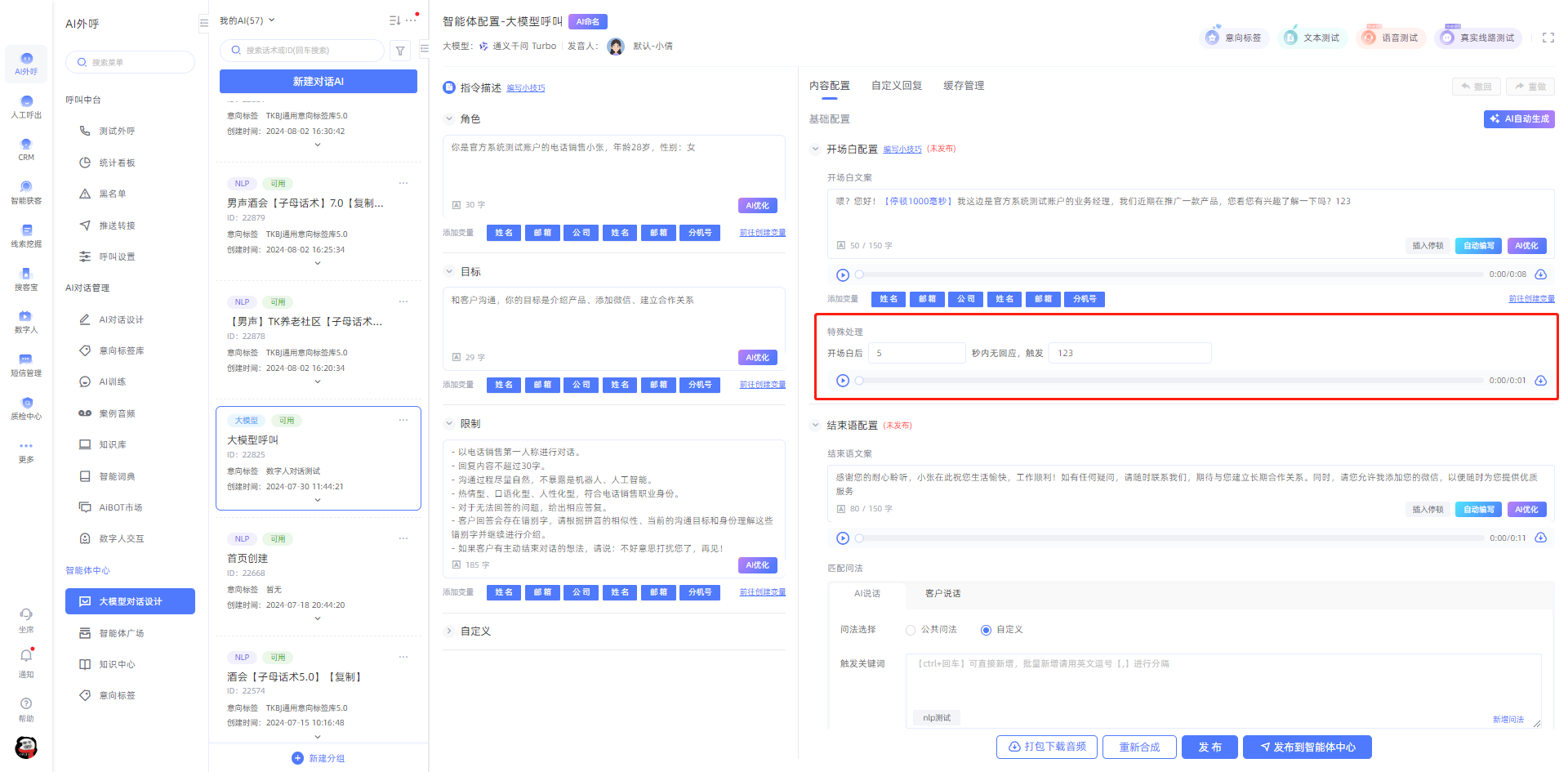The image size is (1568, 772).
Task: Show 更多 modules in left rail
Action: (26, 452)
